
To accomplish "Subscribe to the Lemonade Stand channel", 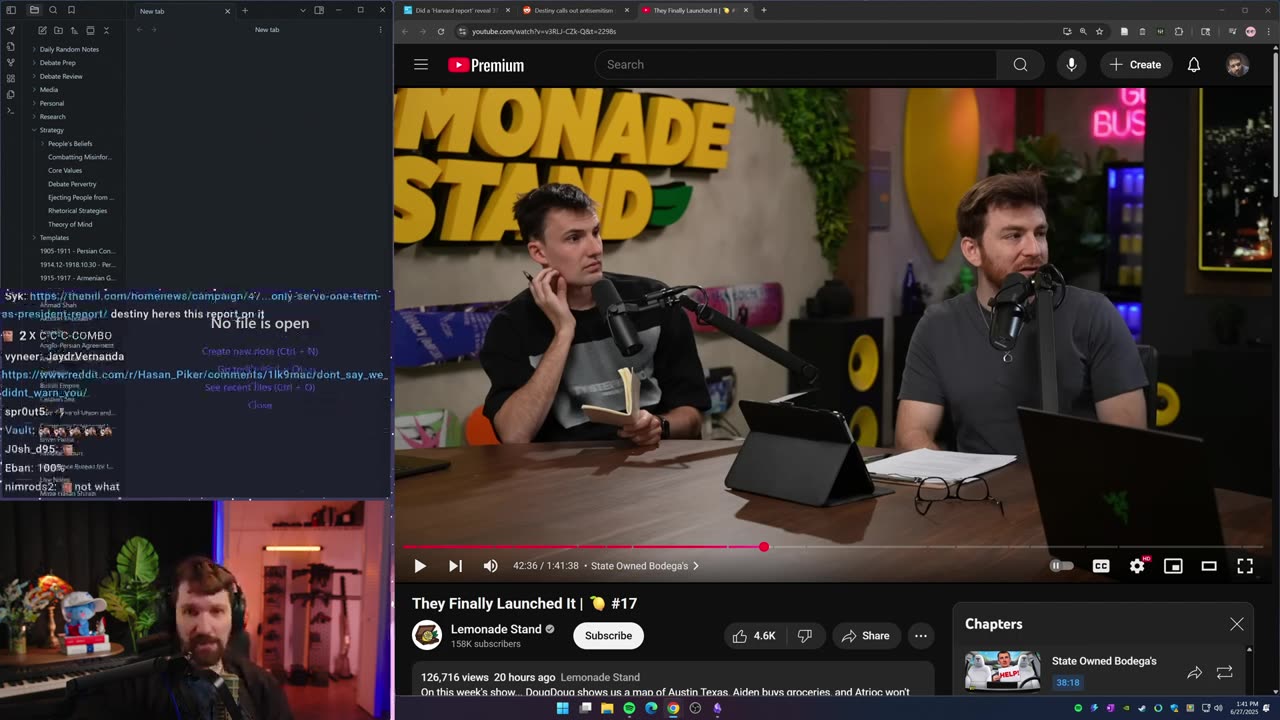I will point(608,636).
